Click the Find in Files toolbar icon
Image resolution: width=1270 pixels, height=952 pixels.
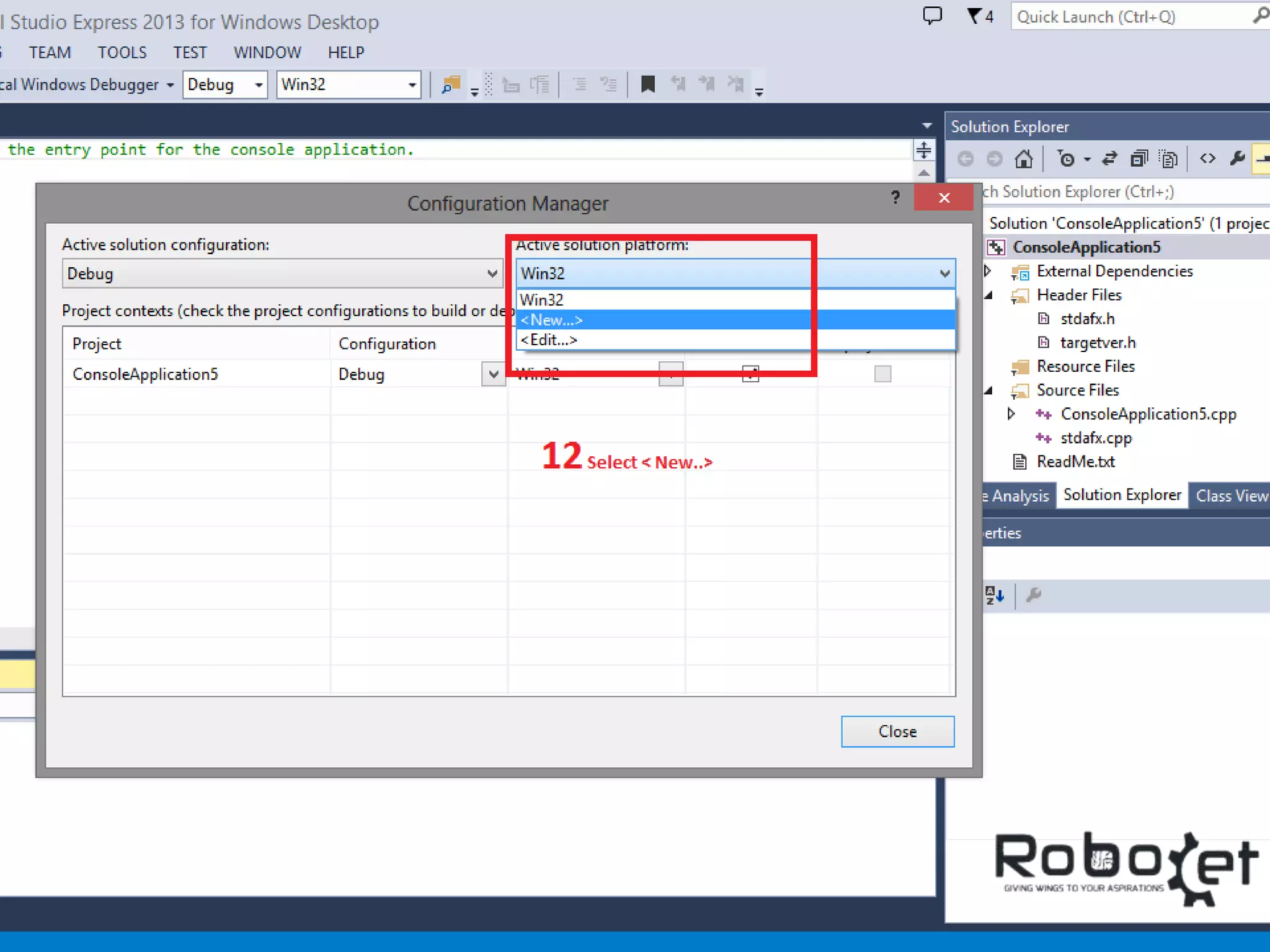click(451, 84)
